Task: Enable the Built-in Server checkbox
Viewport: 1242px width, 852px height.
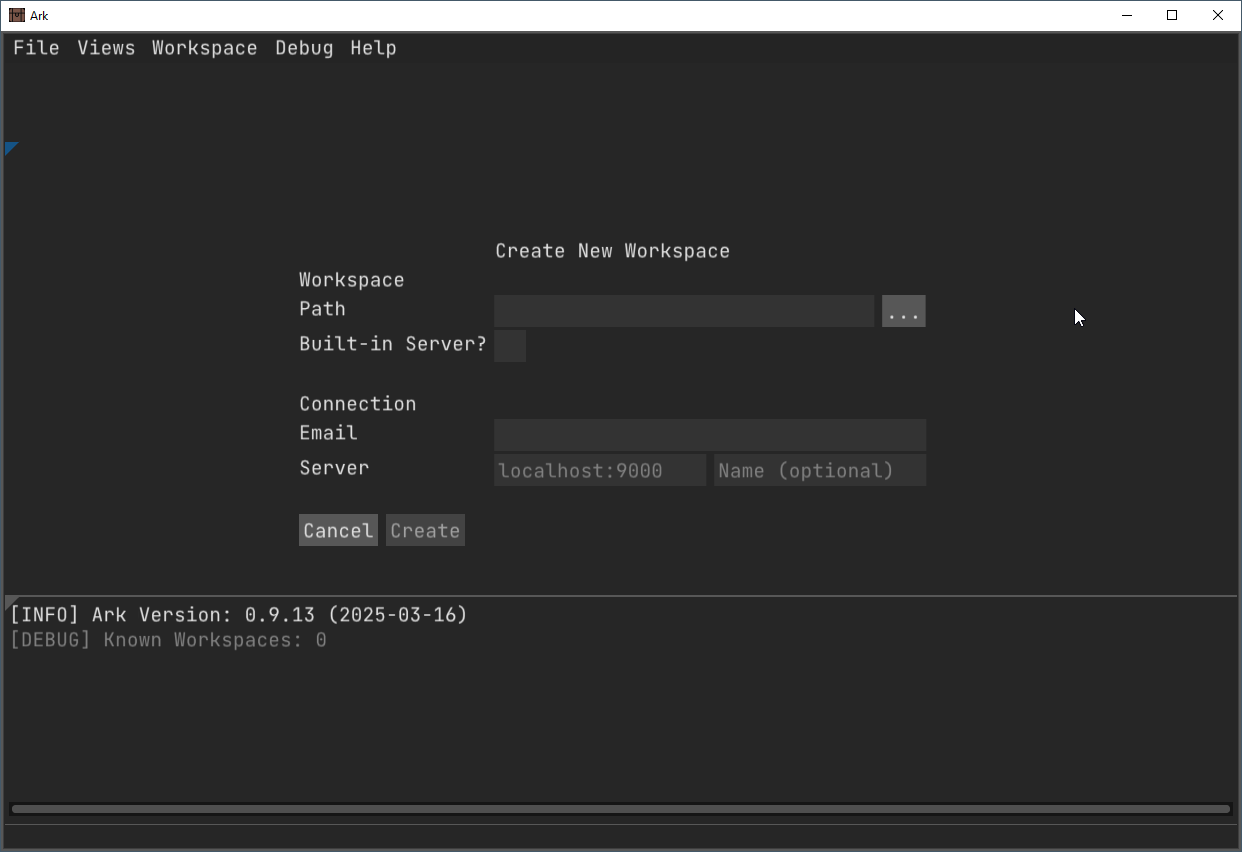Action: pyautogui.click(x=510, y=346)
